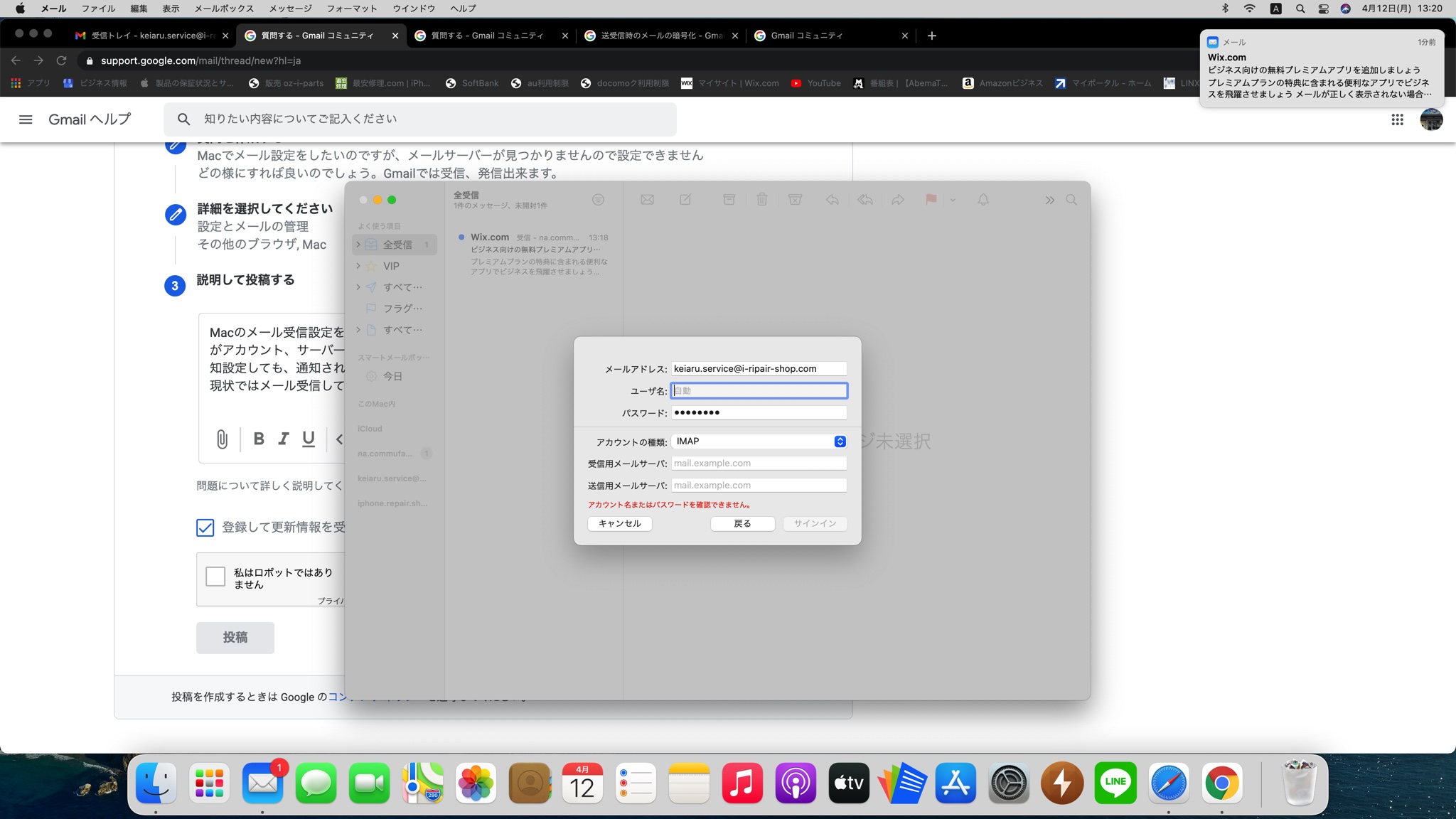1456x819 pixels.
Task: Click the メールアドレス field in dialog
Action: [x=759, y=369]
